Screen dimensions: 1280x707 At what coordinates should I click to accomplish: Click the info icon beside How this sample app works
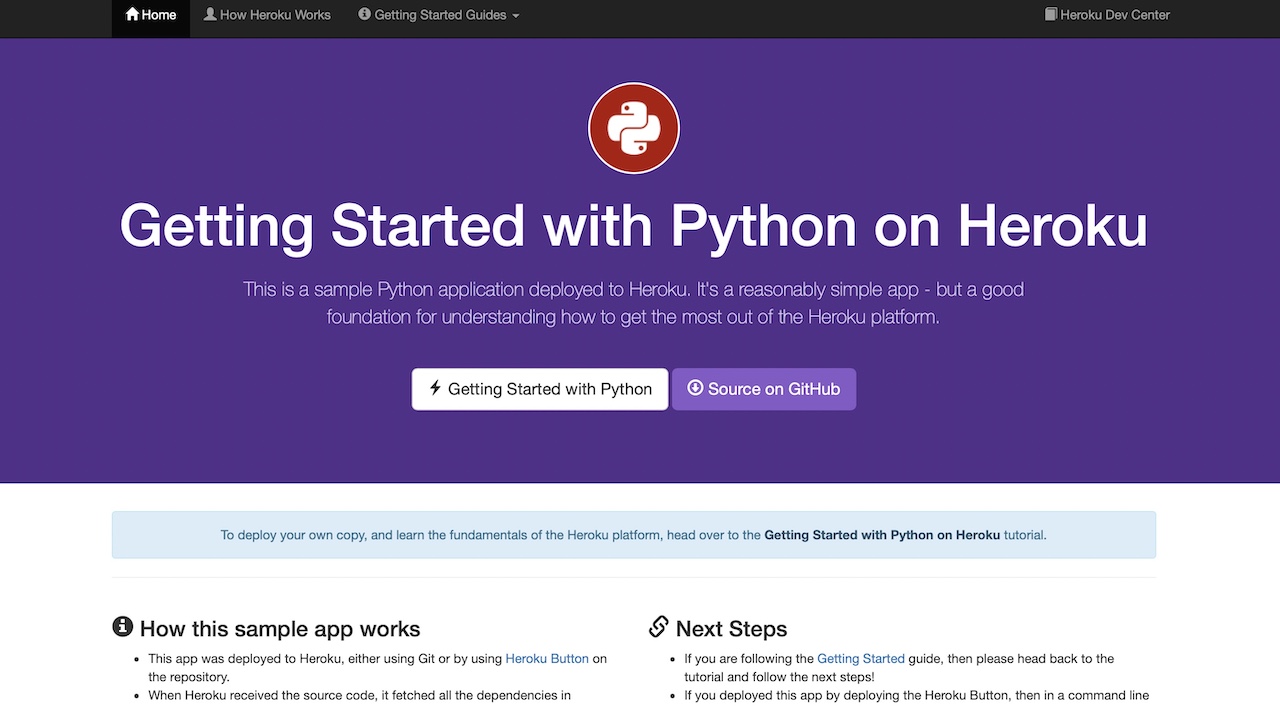(123, 626)
